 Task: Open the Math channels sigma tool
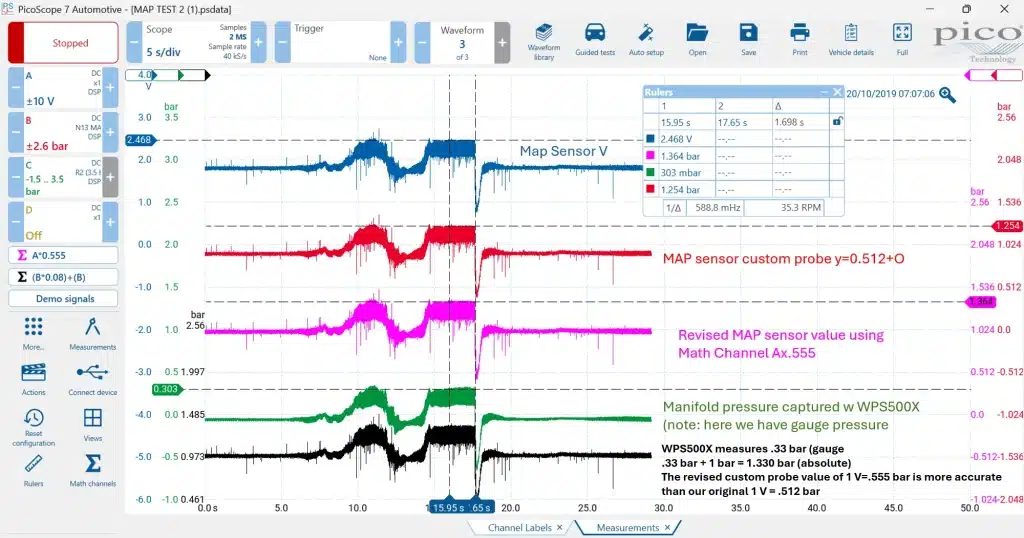[x=93, y=470]
